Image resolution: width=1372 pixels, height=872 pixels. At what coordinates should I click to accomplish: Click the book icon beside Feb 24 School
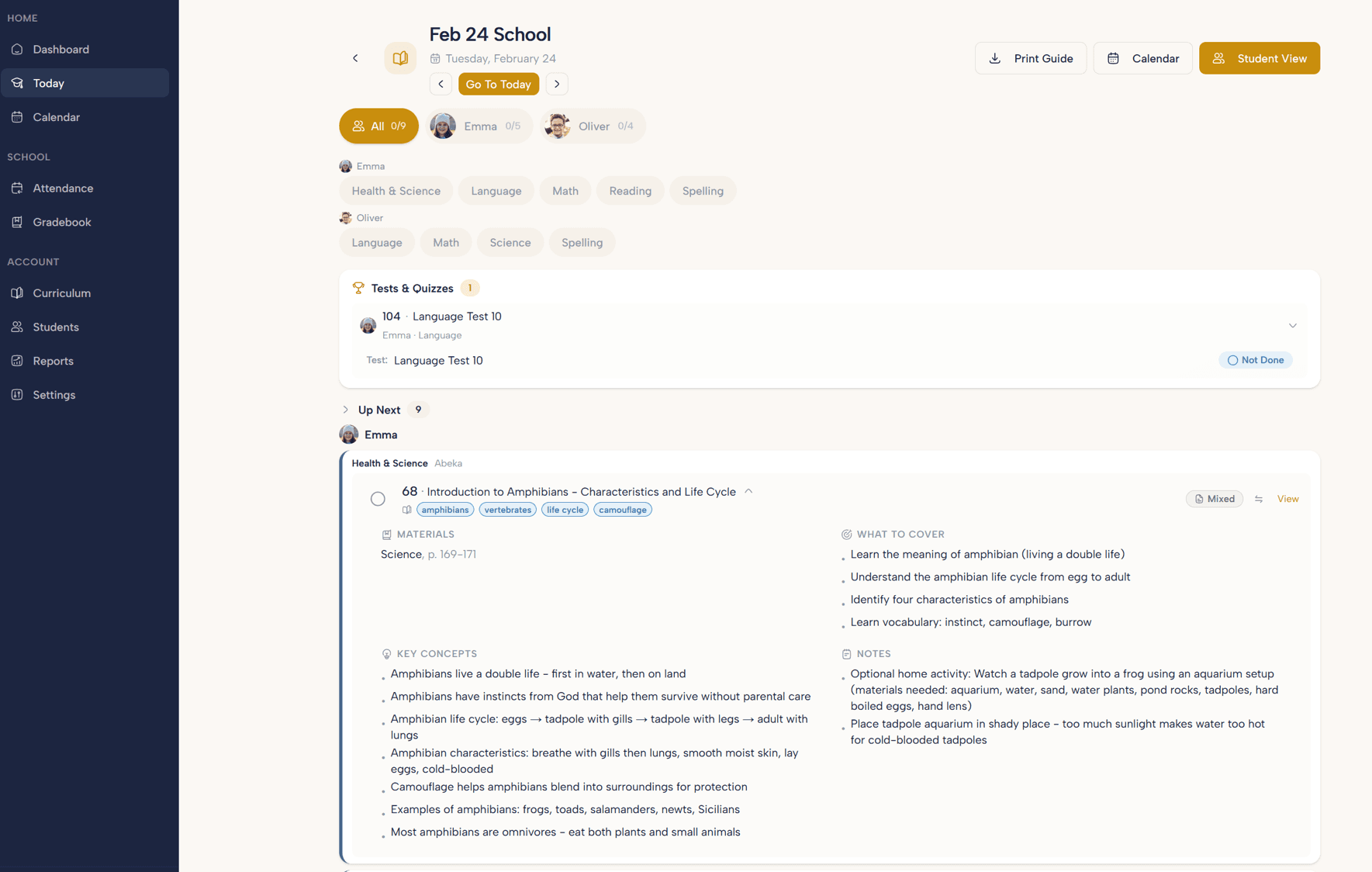[400, 57]
